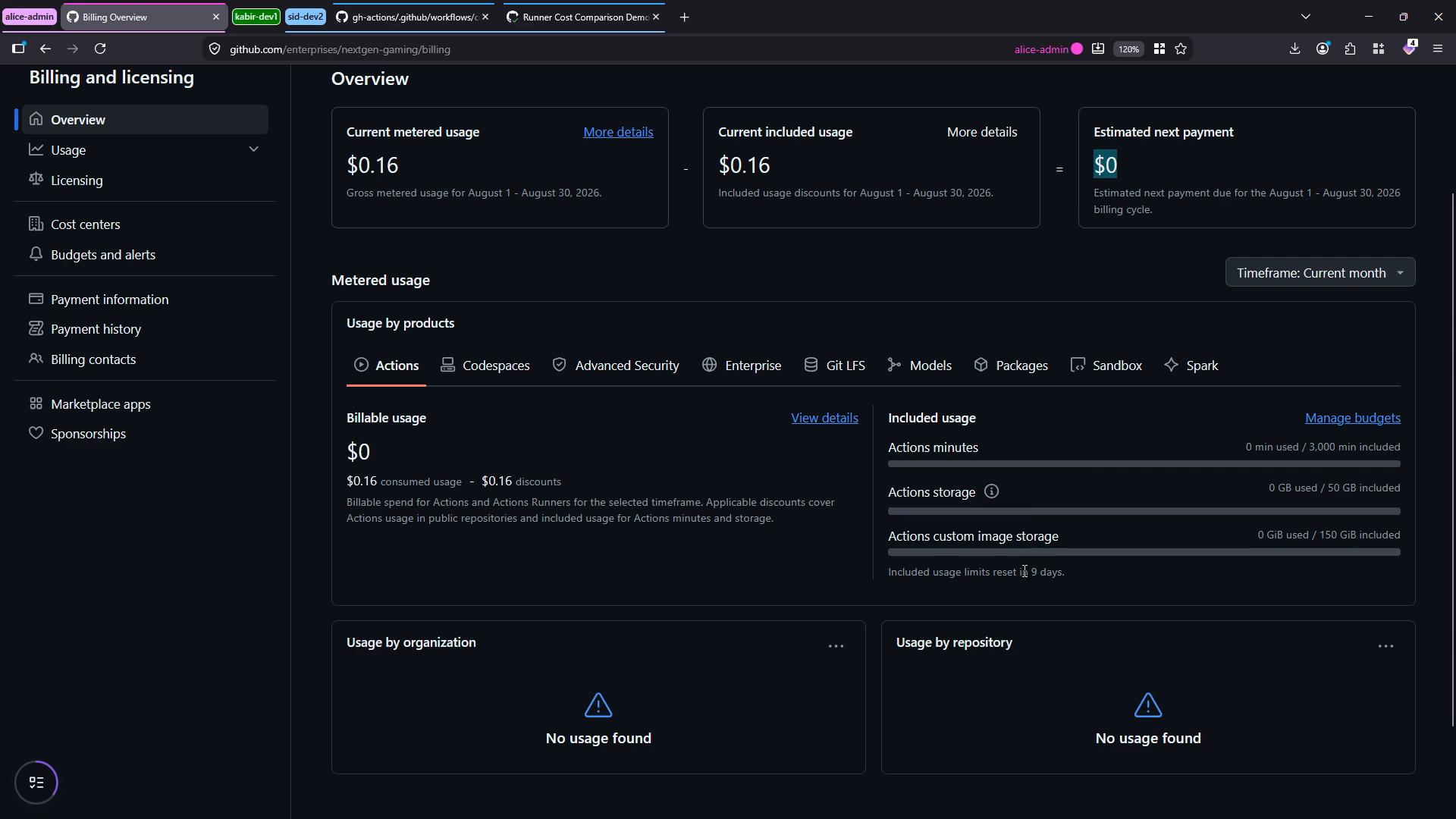This screenshot has height=819, width=1456.
Task: Bookmark this page with the star icon
Action: (1181, 49)
